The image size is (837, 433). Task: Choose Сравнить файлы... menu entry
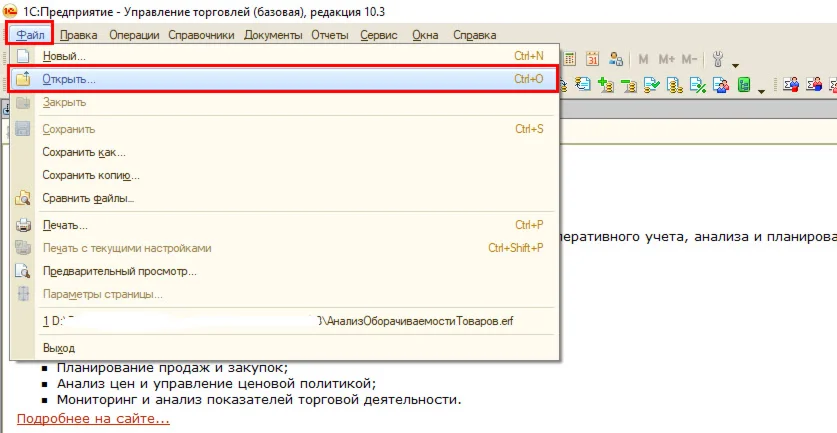285,198
